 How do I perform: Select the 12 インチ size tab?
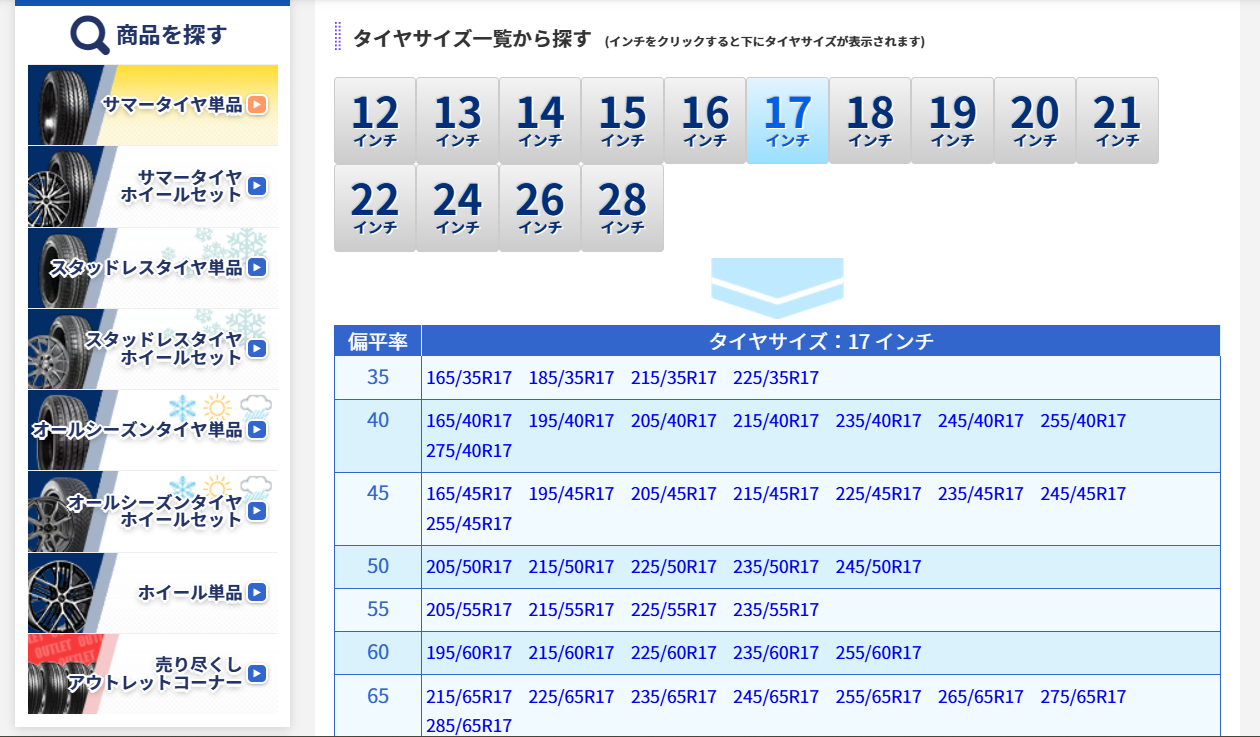click(x=375, y=120)
